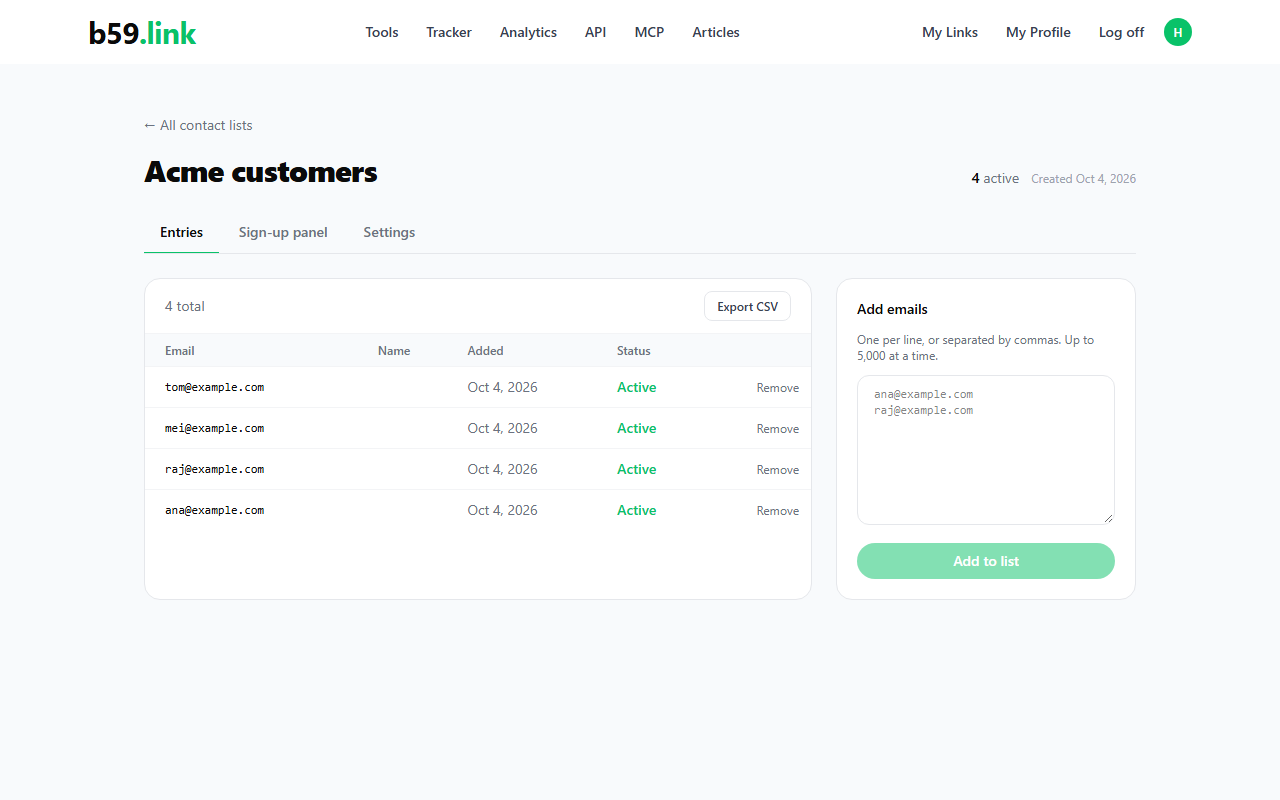Click the Name column header
The height and width of the screenshot is (800, 1280).
[394, 351]
